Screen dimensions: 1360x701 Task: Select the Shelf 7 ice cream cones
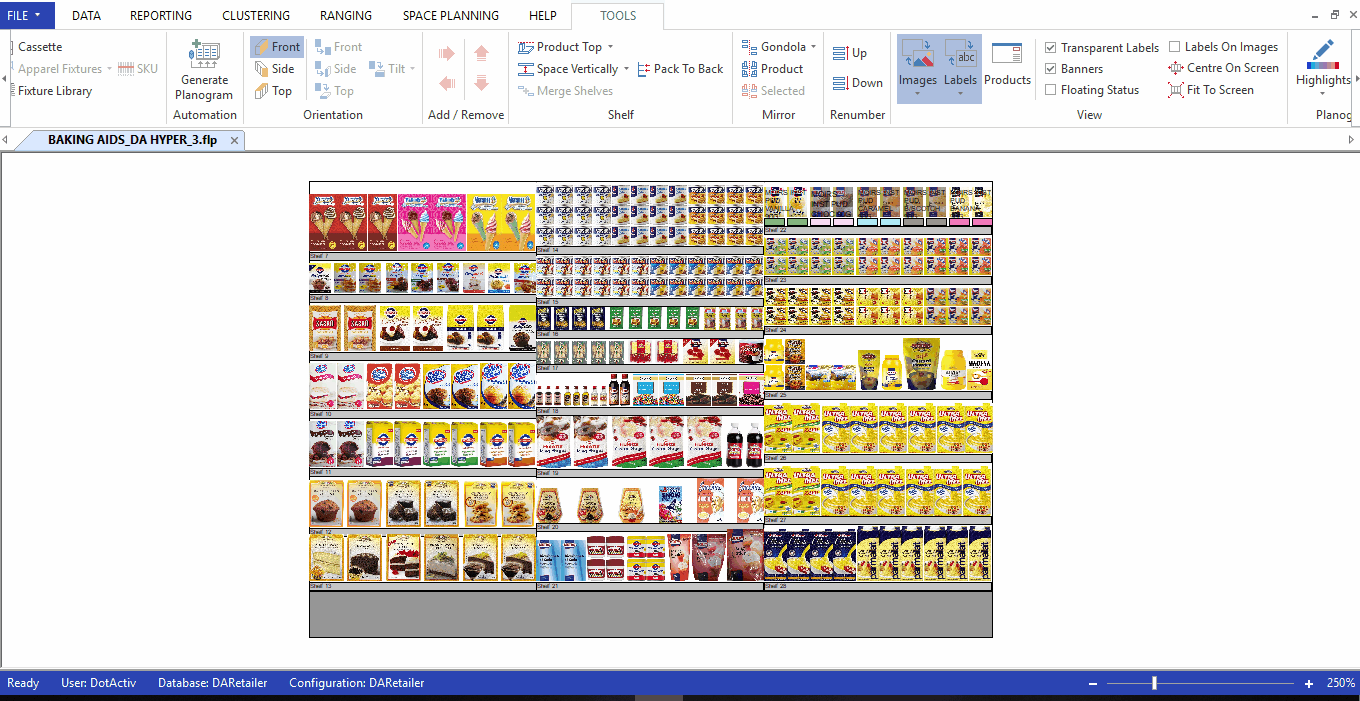point(422,222)
